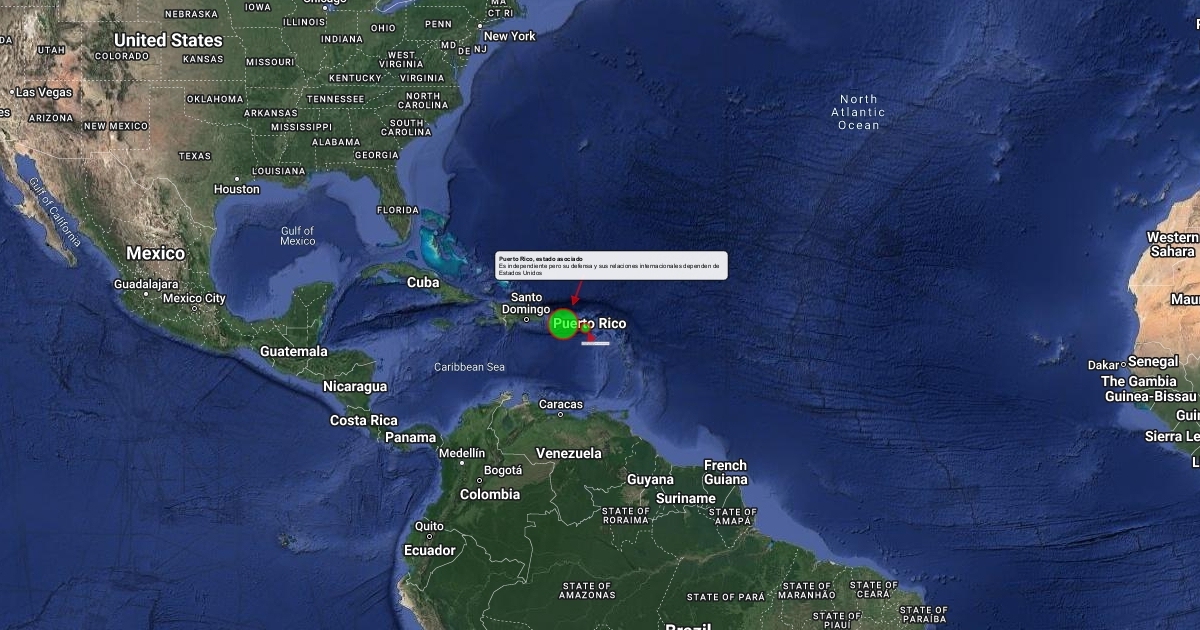Select the Puerto Rico map label

coord(590,323)
